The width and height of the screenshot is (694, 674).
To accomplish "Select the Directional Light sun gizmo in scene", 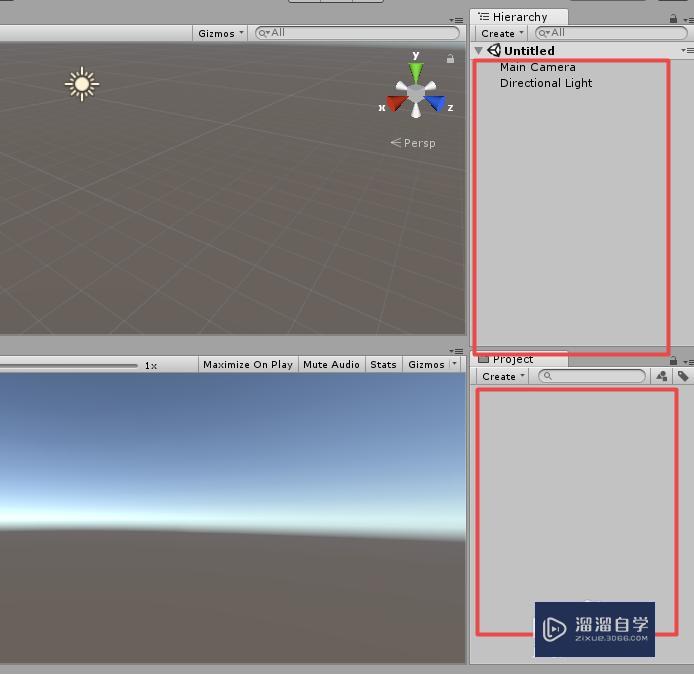I will 82,84.
